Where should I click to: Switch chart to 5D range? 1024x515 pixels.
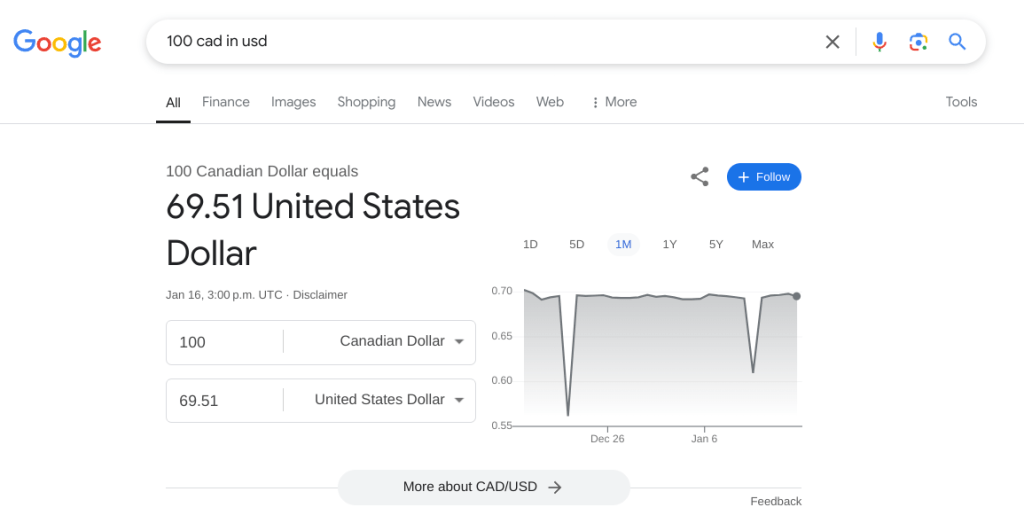point(577,244)
